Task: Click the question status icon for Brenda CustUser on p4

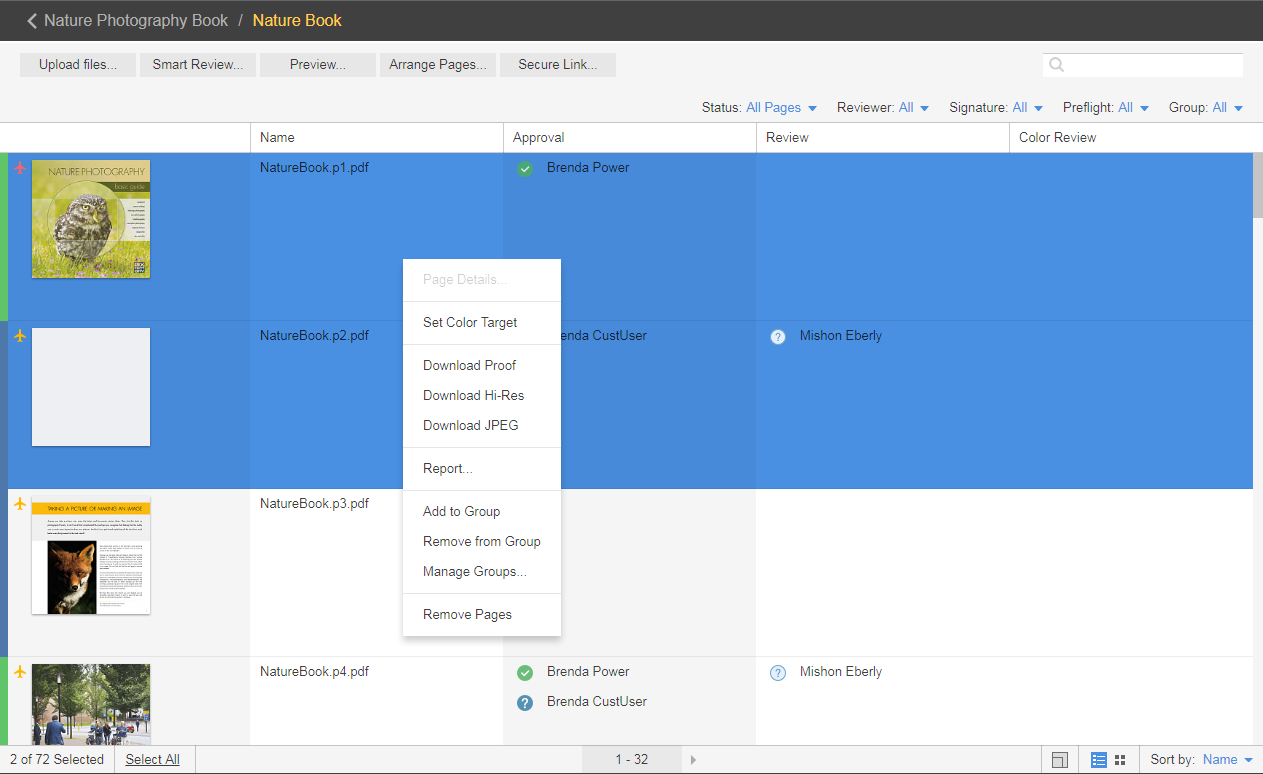Action: pyautogui.click(x=525, y=703)
